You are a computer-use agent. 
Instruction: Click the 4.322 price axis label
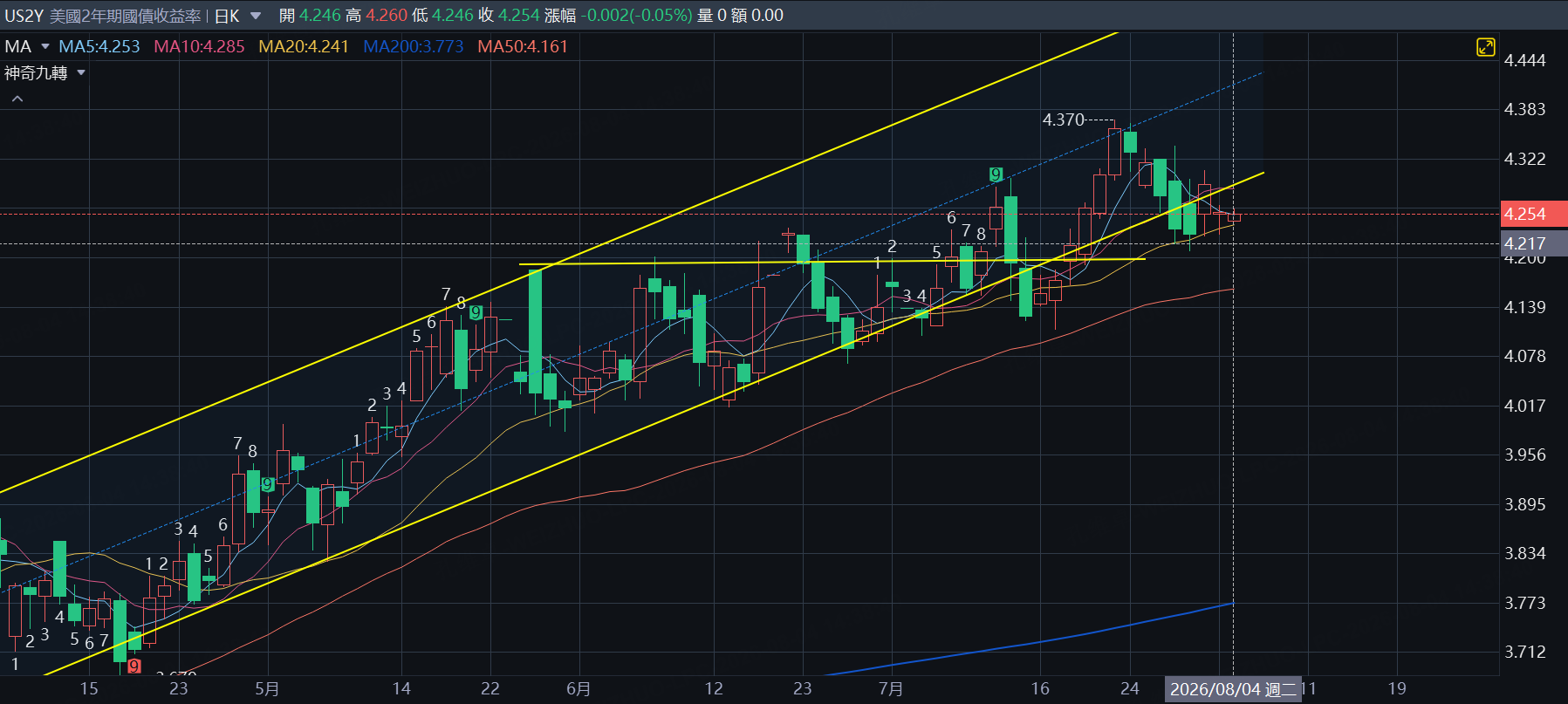[1524, 159]
